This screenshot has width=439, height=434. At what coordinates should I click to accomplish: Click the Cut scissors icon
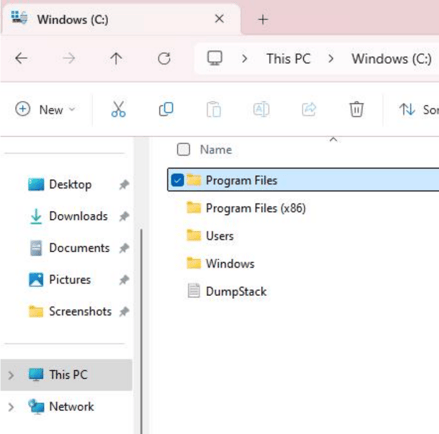[x=118, y=109]
